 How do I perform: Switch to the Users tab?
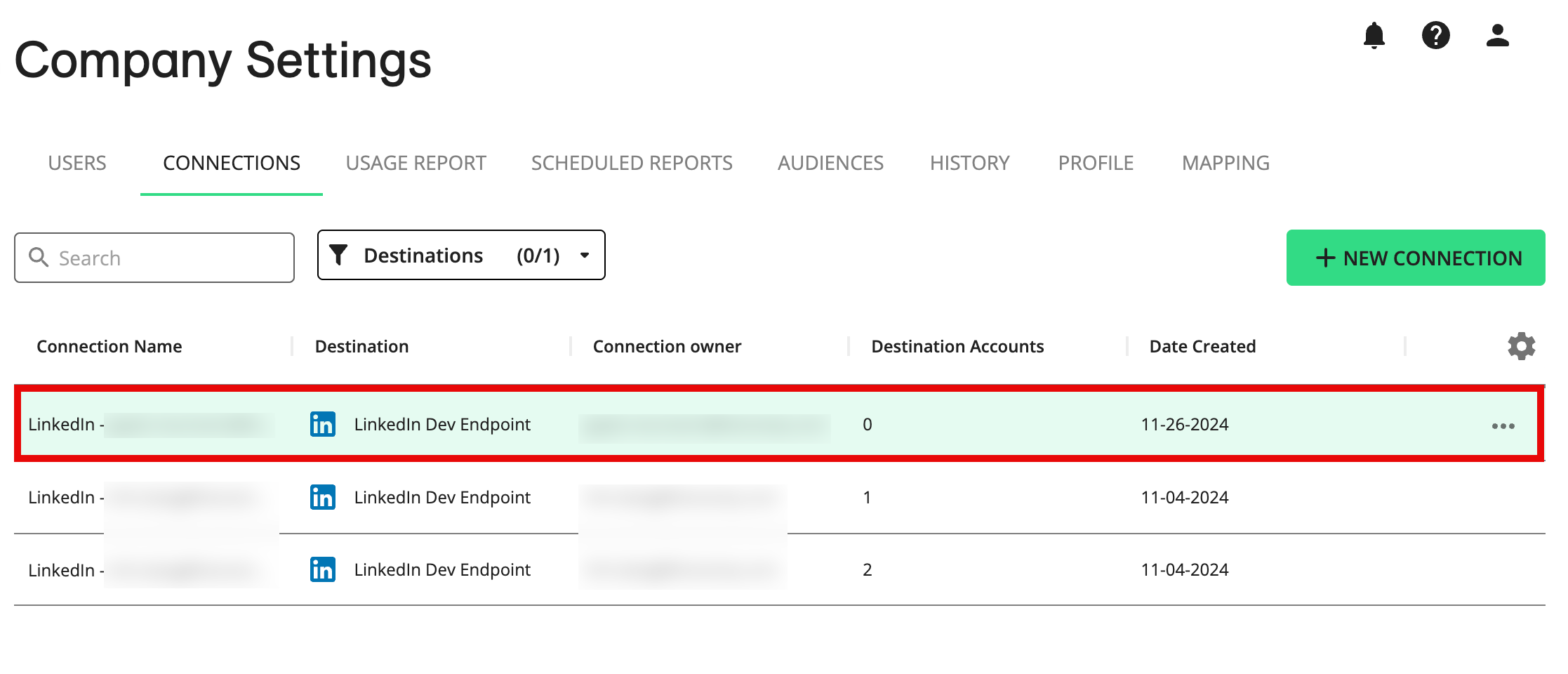(77, 163)
